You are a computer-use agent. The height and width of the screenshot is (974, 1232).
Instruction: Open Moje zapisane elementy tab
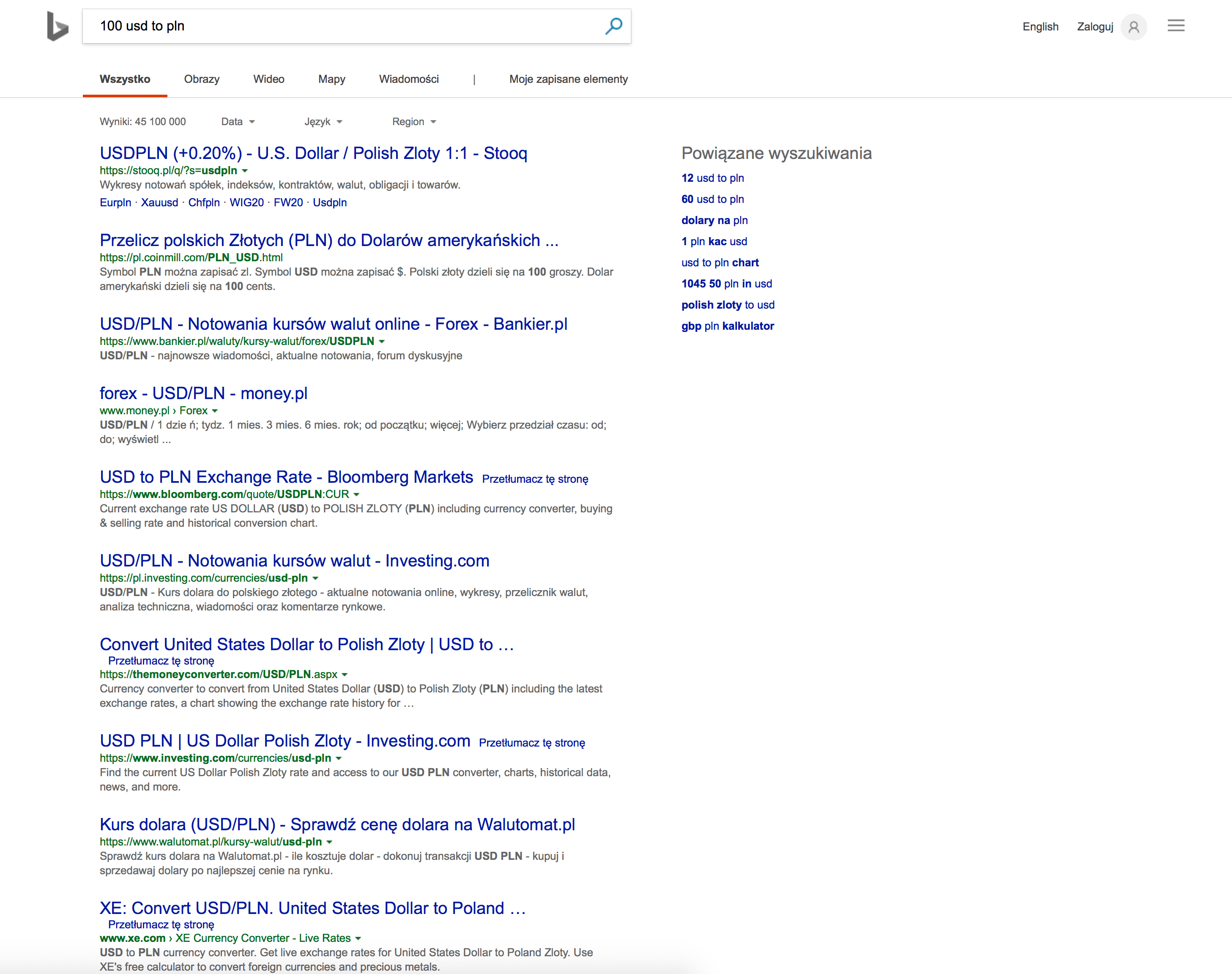[x=568, y=79]
